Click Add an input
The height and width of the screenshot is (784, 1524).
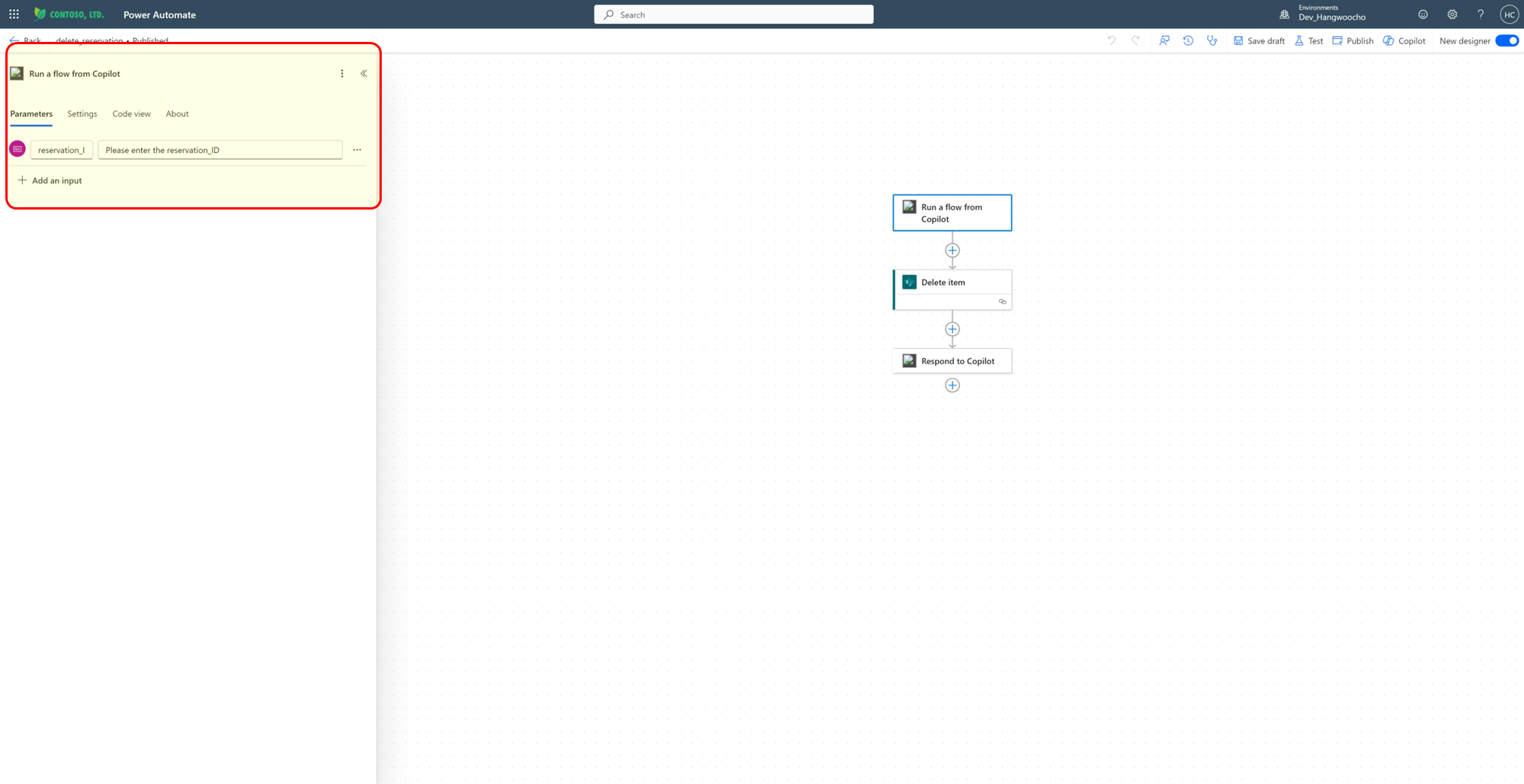50,181
